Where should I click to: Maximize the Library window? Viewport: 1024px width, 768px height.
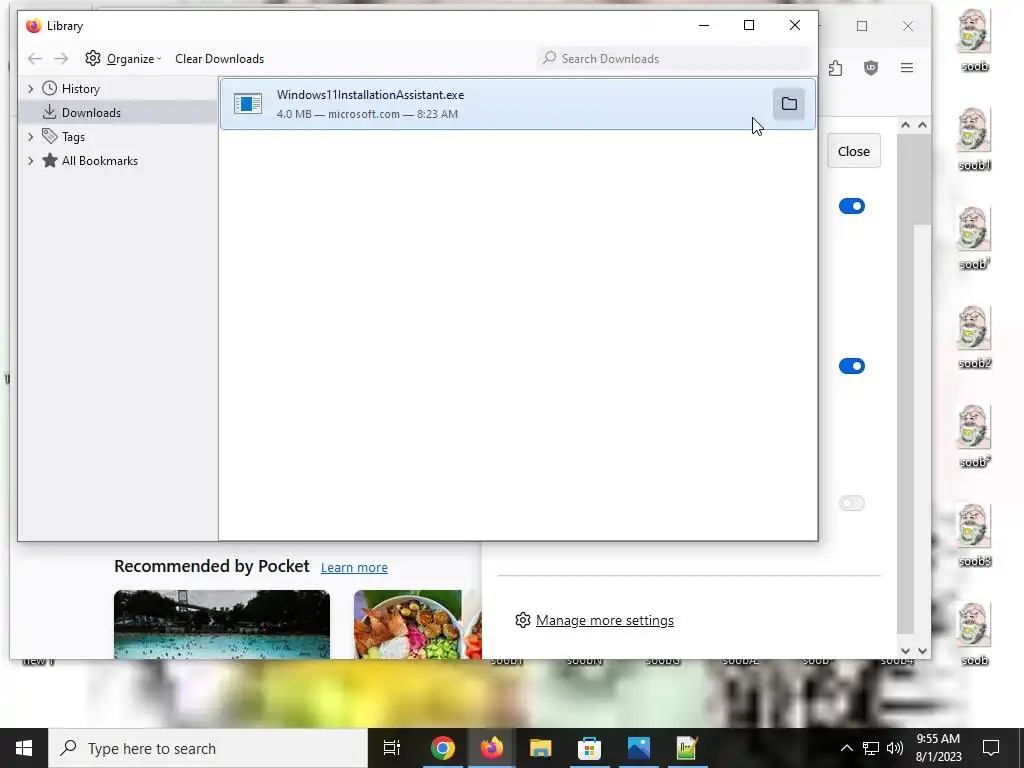point(749,25)
